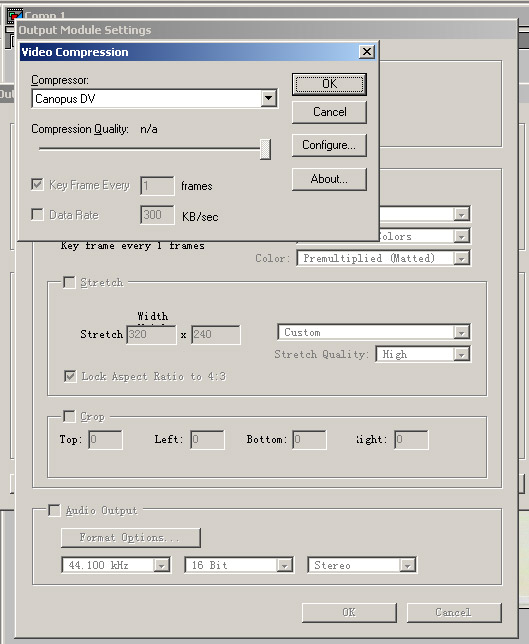Open the 44.100 kHz sample rate dropdown
Viewport: 529px width, 644px height.
[116, 565]
